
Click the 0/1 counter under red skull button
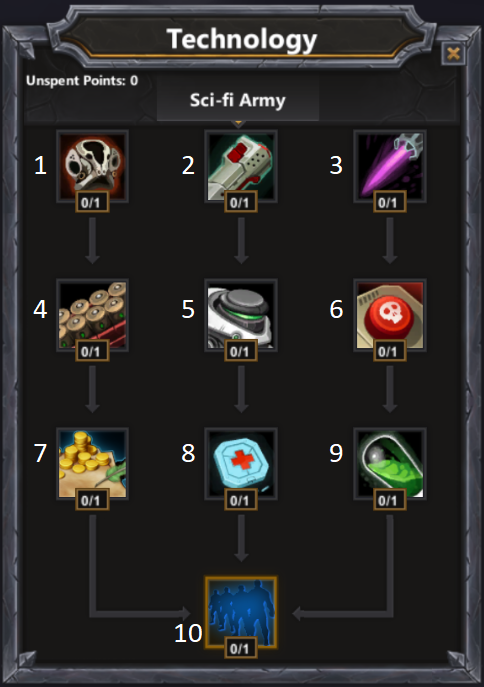389,351
